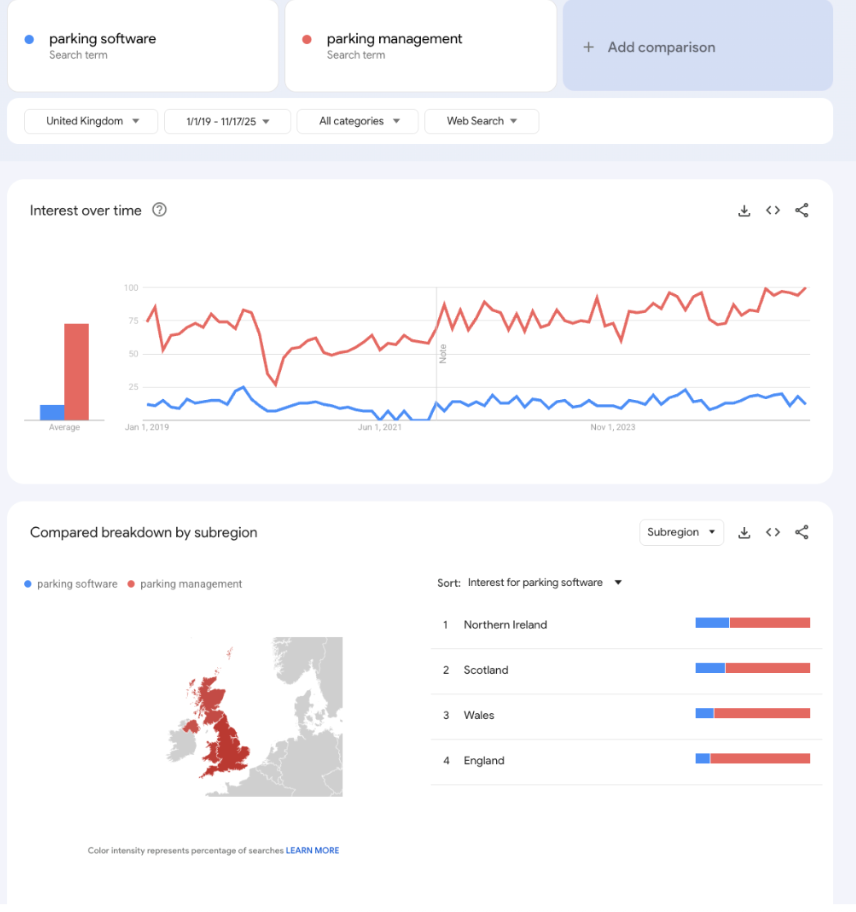Download Interest over time data
Screen dimensions: 856x912
click(x=744, y=210)
